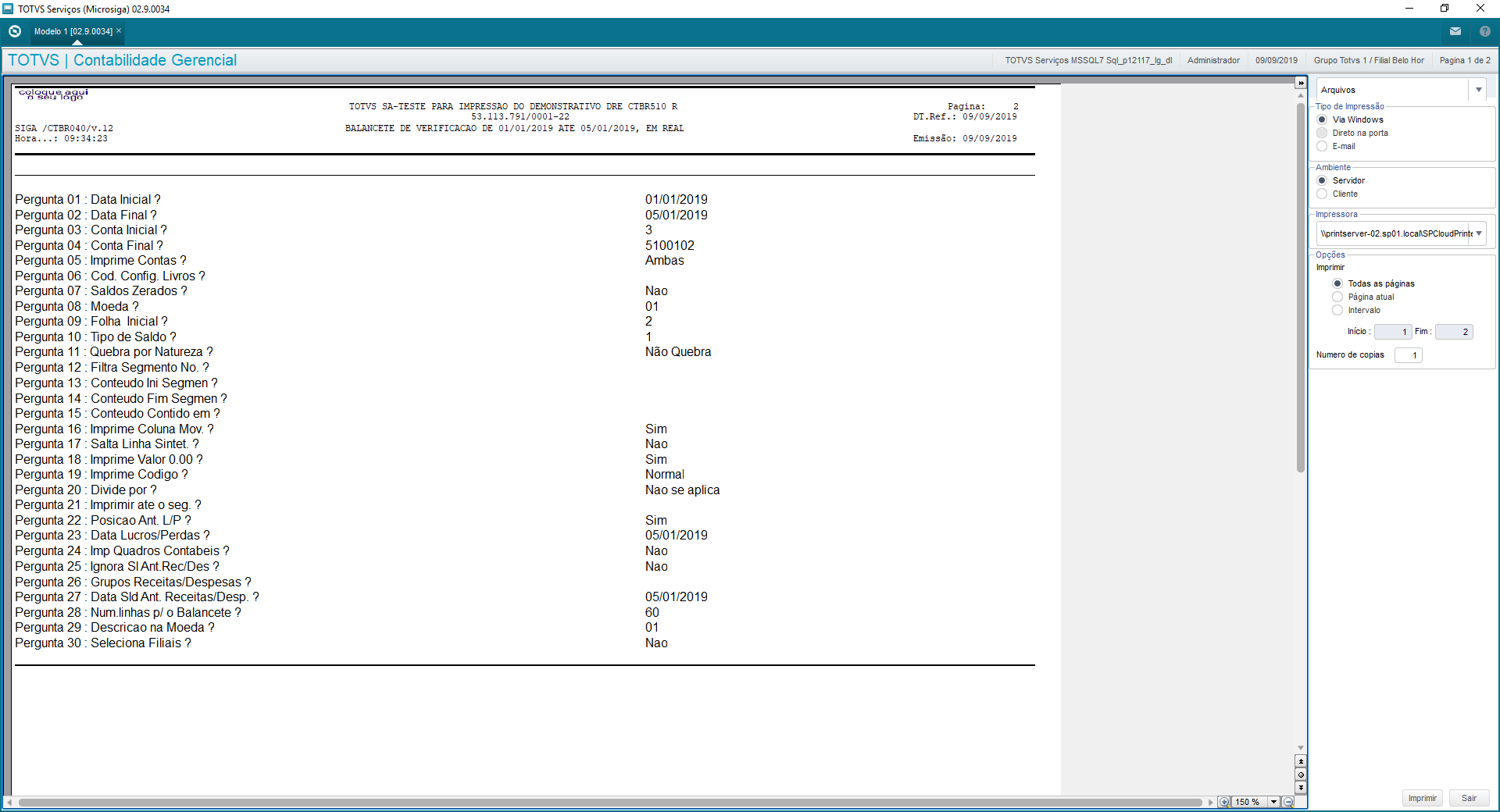The image size is (1500, 812).
Task: Click the Contabilidade Gerencial module title
Action: tap(155, 60)
